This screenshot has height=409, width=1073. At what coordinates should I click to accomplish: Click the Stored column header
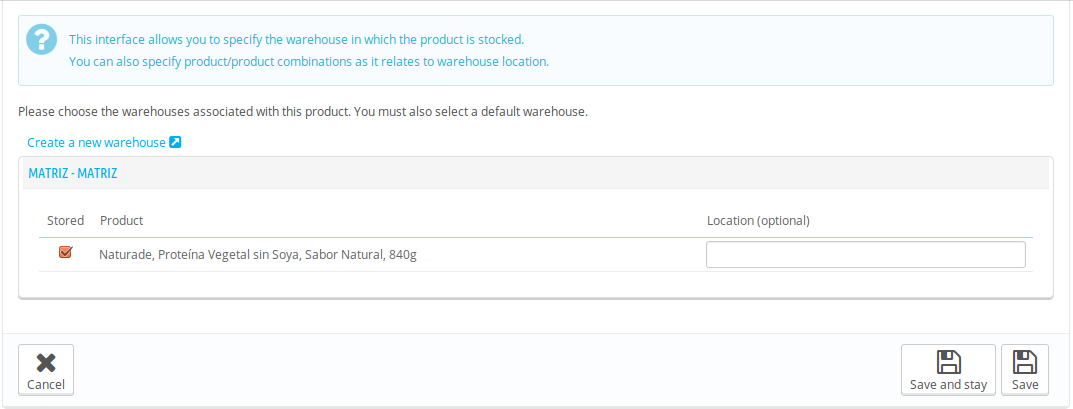[x=66, y=220]
